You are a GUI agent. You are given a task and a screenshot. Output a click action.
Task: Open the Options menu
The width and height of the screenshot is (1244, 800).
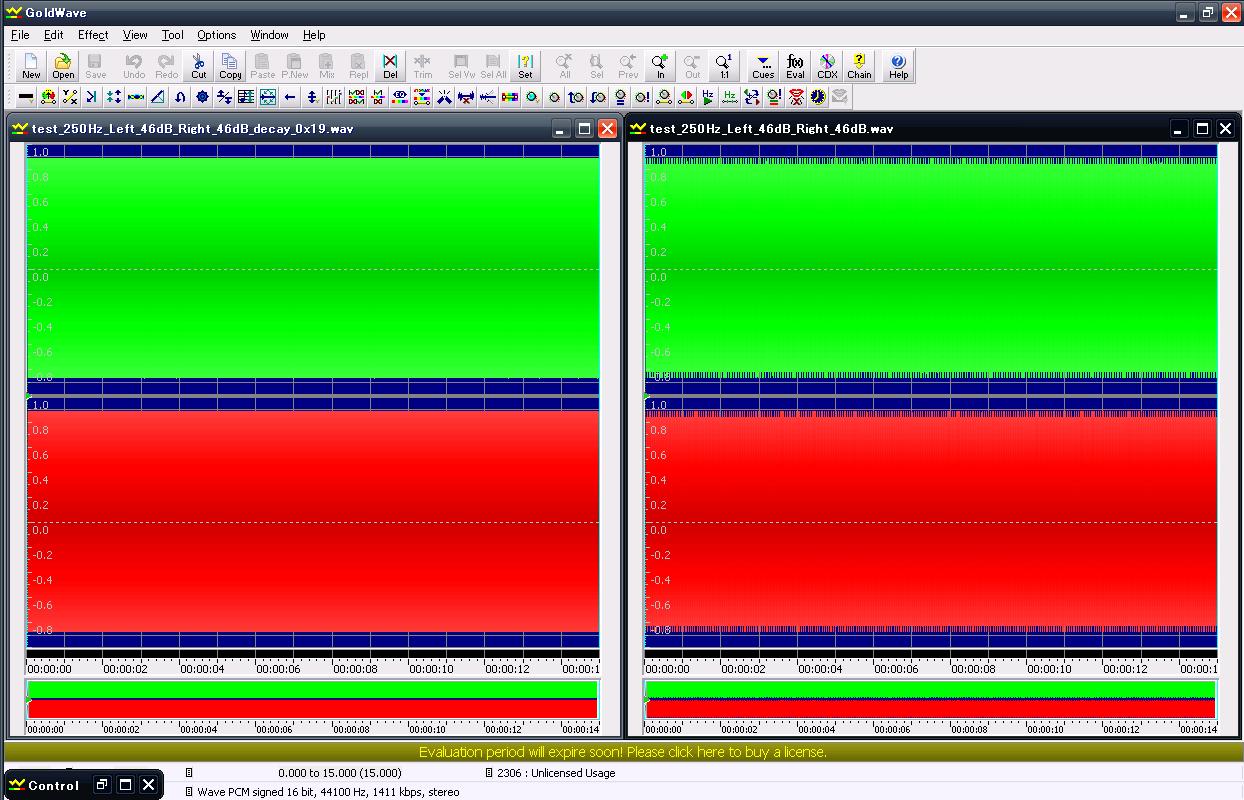point(216,35)
